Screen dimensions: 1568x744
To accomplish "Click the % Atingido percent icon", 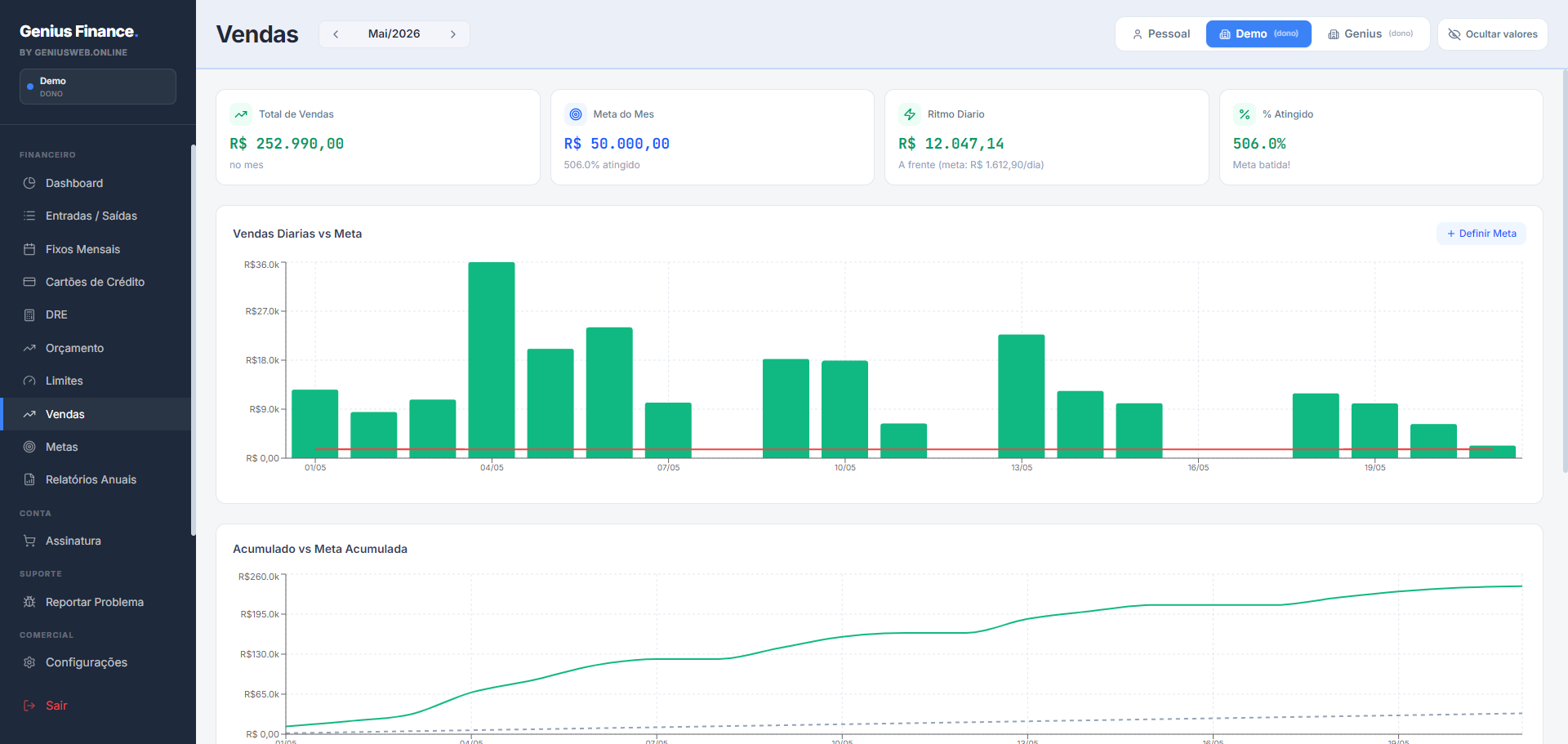I will 1245,114.
